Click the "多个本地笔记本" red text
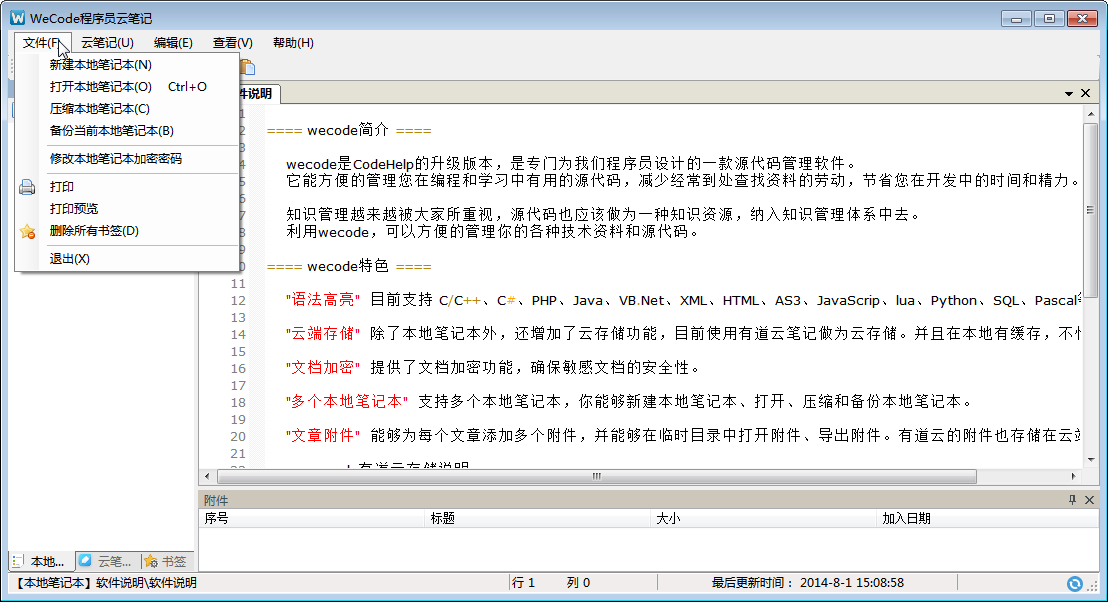1108x602 pixels. point(347,402)
